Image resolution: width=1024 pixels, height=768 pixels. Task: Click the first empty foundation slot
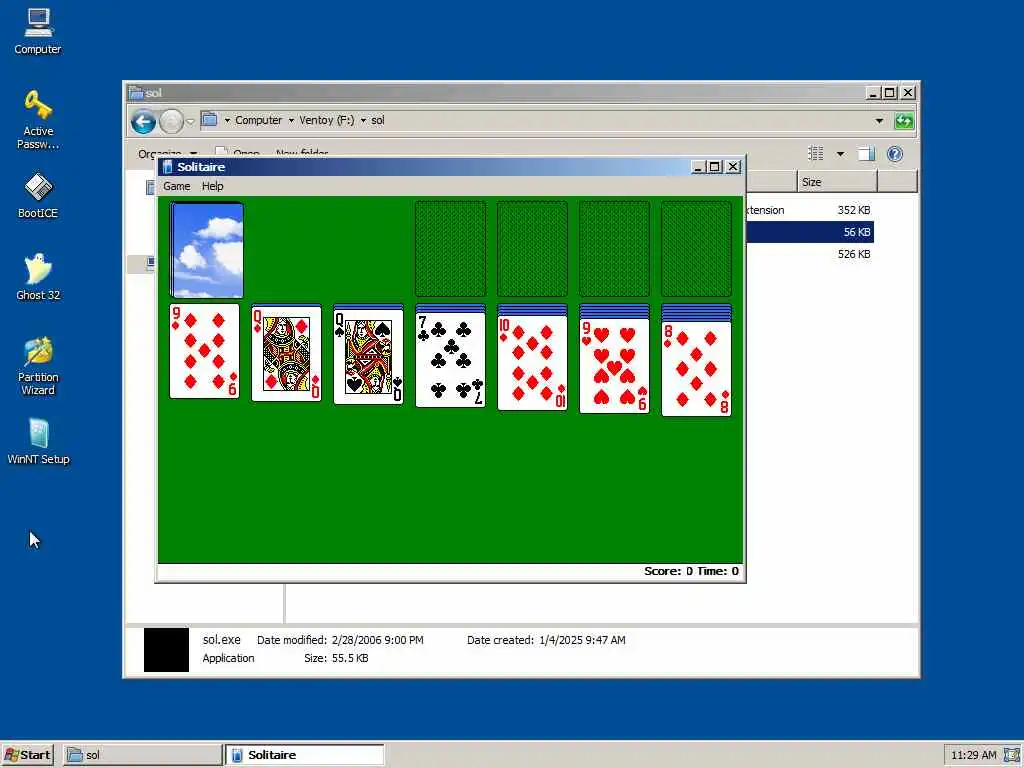tap(451, 249)
